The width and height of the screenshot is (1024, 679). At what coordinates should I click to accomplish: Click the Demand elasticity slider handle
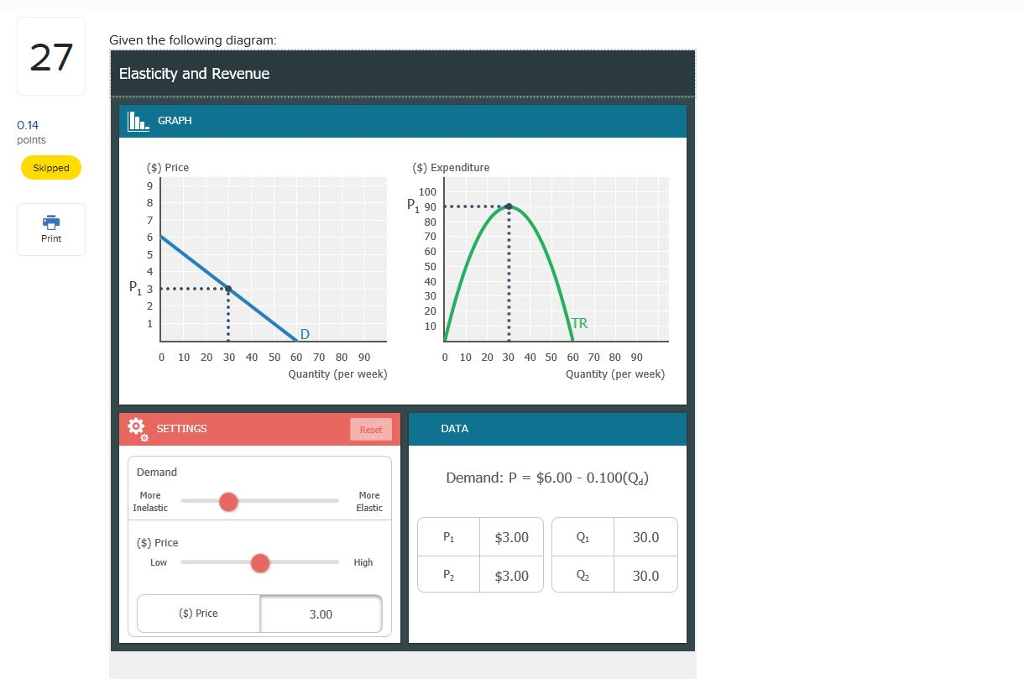pos(229,501)
